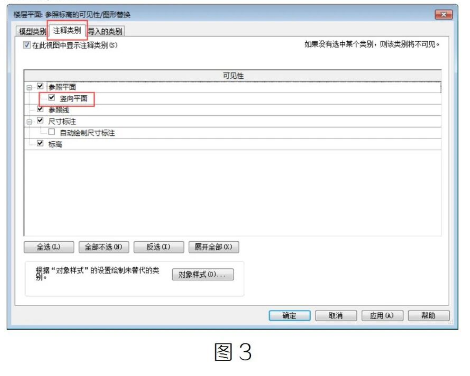
Task: Collapse the 尺寸标注 tree node
Action: 29,122
